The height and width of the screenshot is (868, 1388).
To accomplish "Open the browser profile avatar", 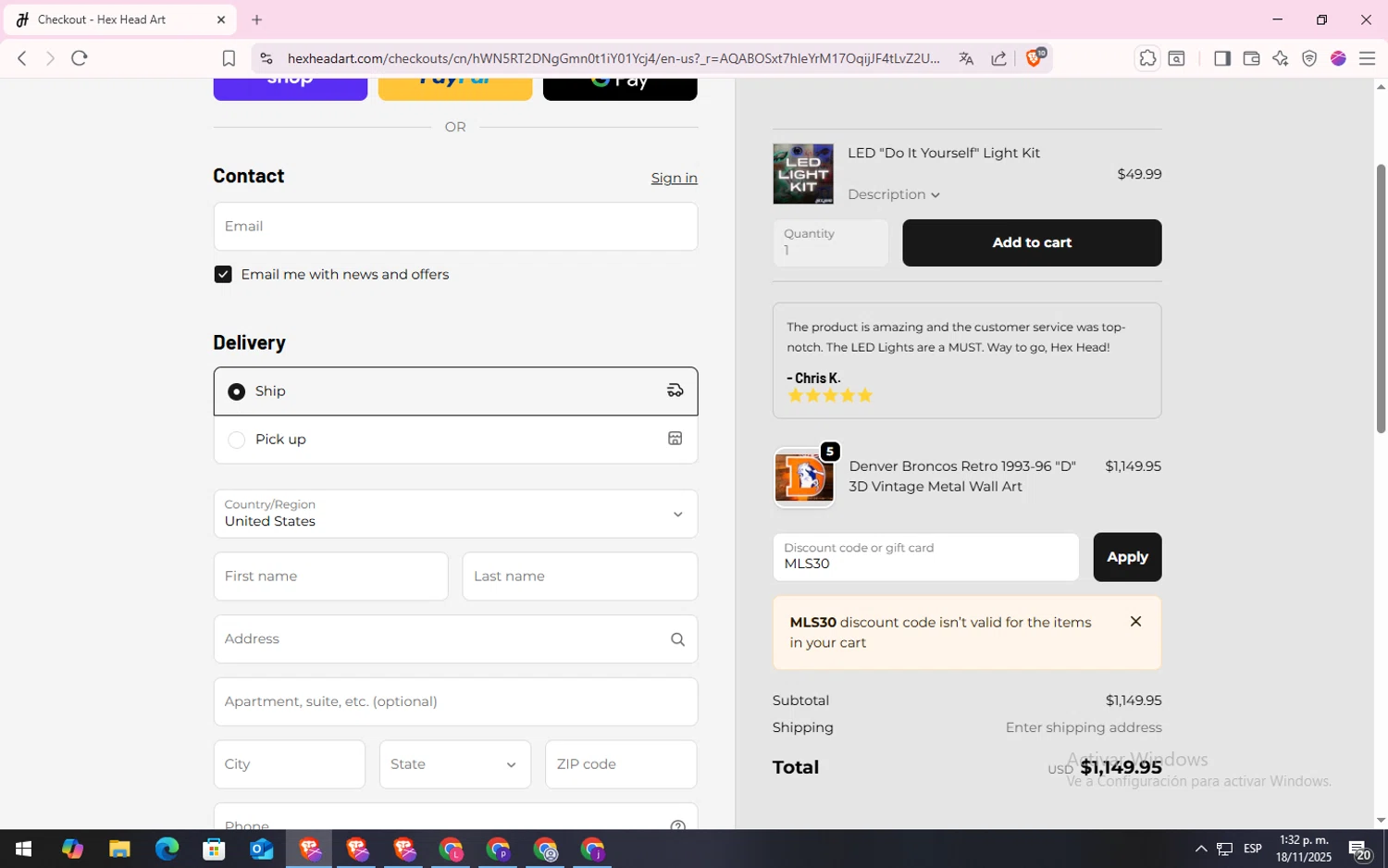I will tap(1338, 58).
